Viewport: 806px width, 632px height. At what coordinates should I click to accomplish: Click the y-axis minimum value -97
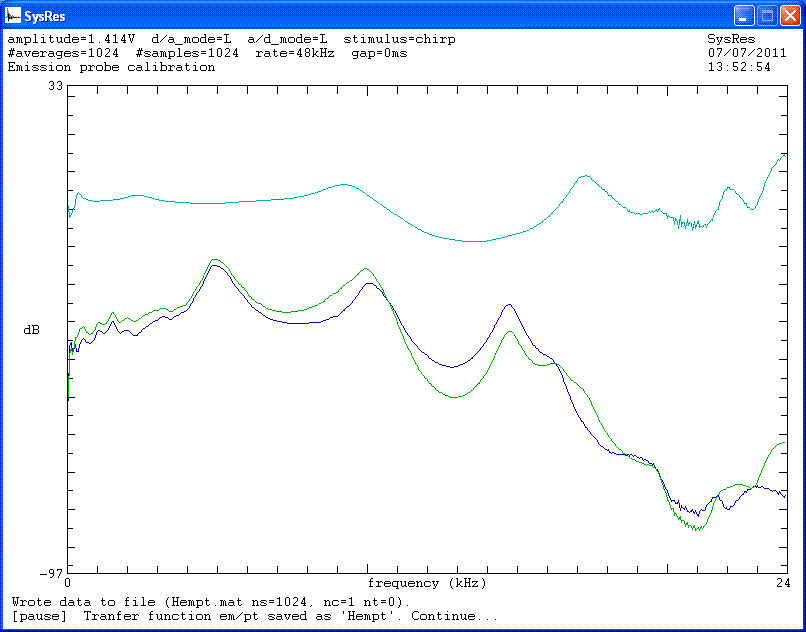click(51, 572)
